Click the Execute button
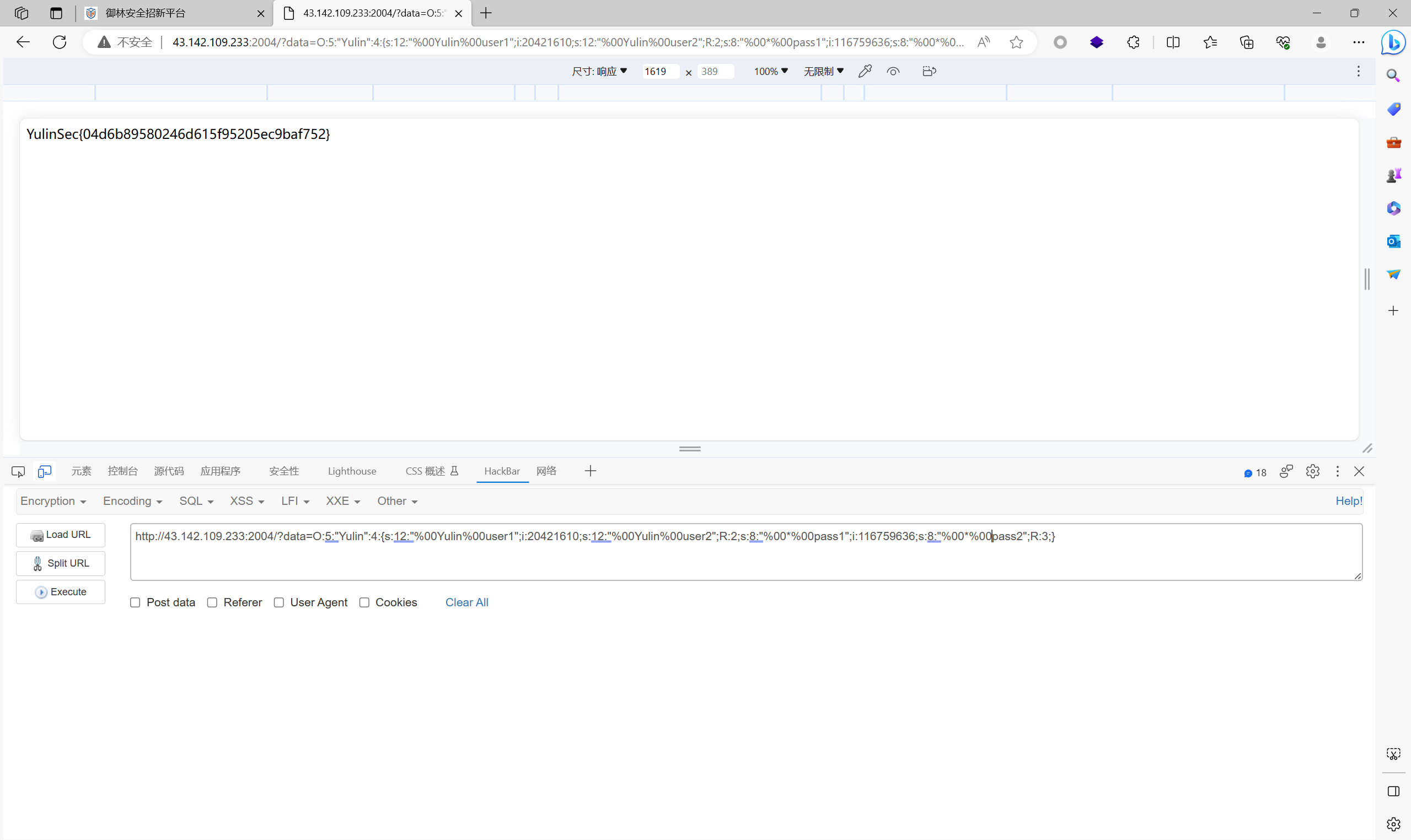Viewport: 1411px width, 840px height. (x=61, y=592)
